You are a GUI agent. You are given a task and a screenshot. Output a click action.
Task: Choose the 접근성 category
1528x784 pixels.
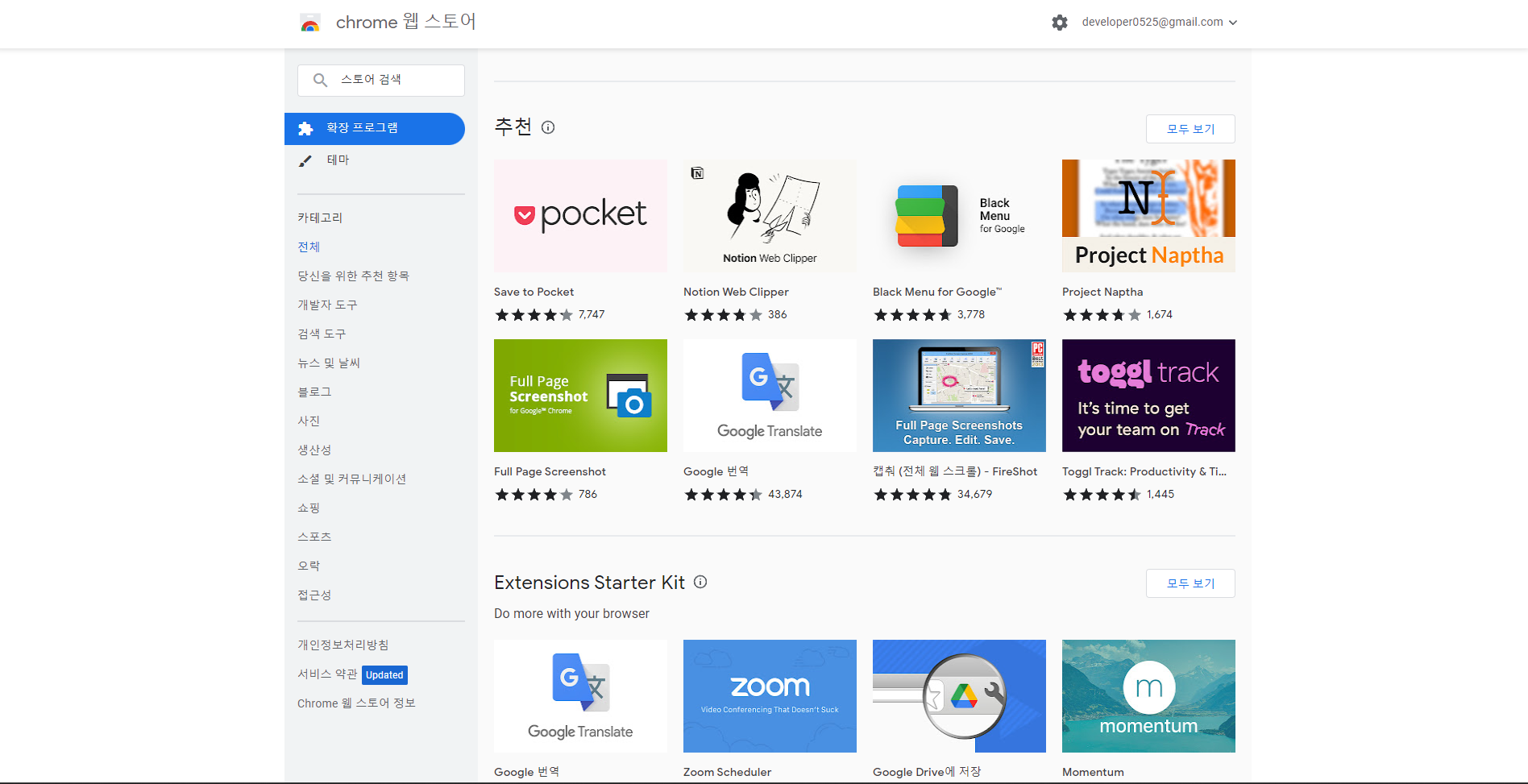point(314,595)
